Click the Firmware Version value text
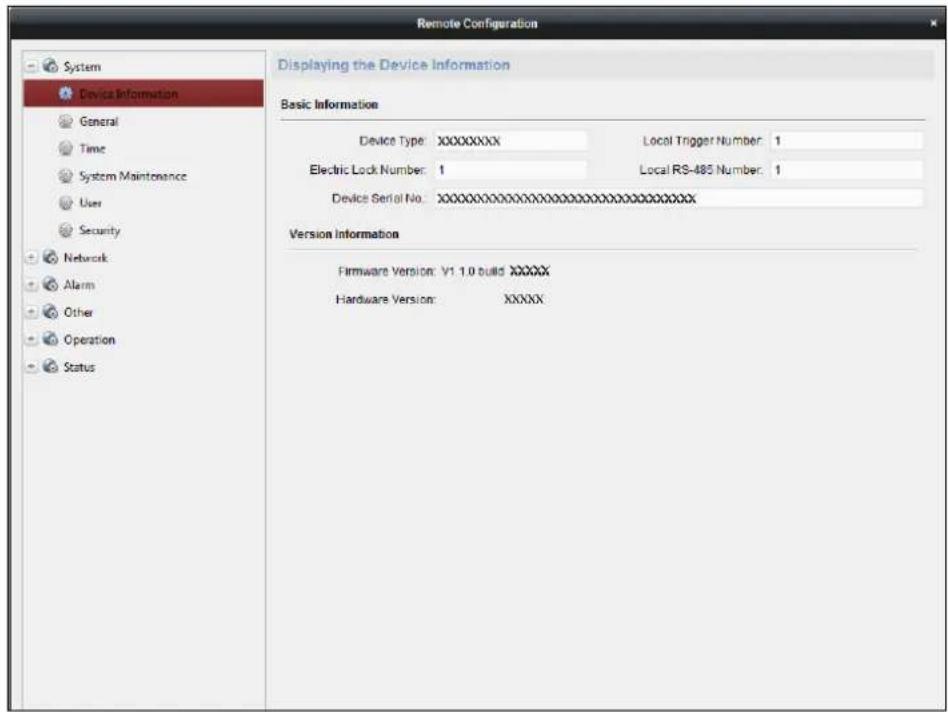The height and width of the screenshot is (712, 948). point(495,271)
